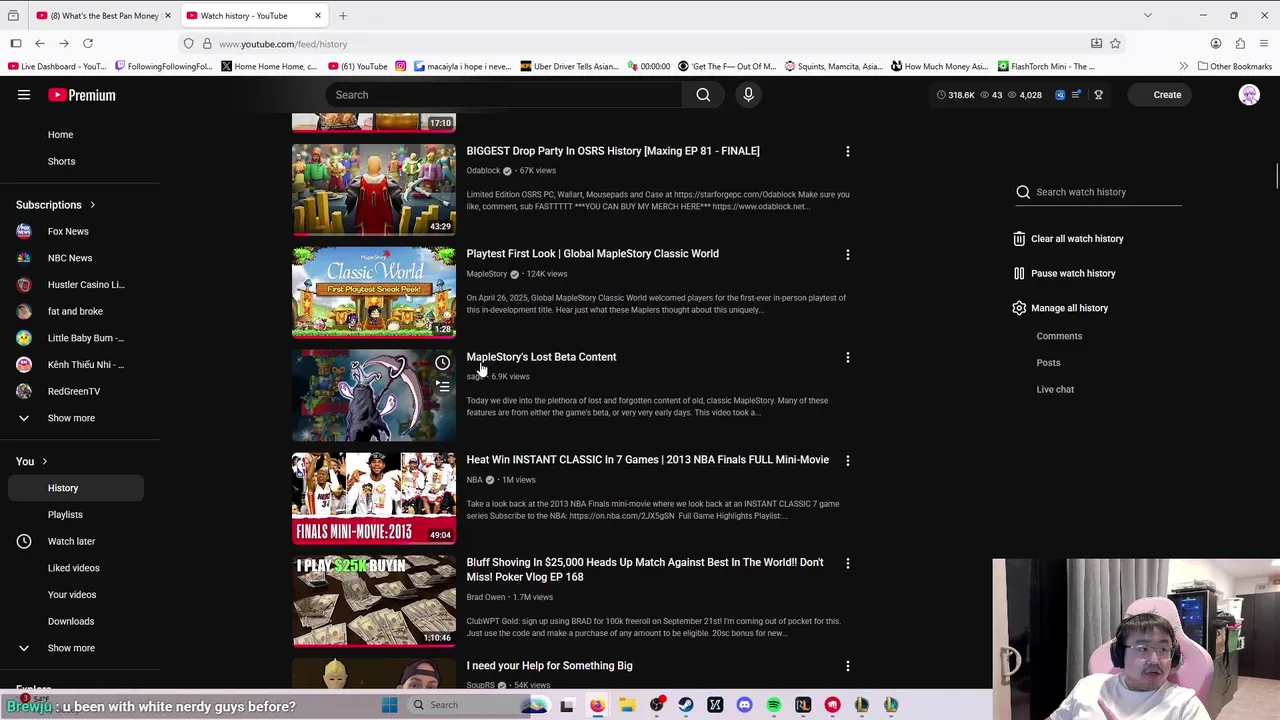Open the Fox News channel avatar

click(x=24, y=231)
